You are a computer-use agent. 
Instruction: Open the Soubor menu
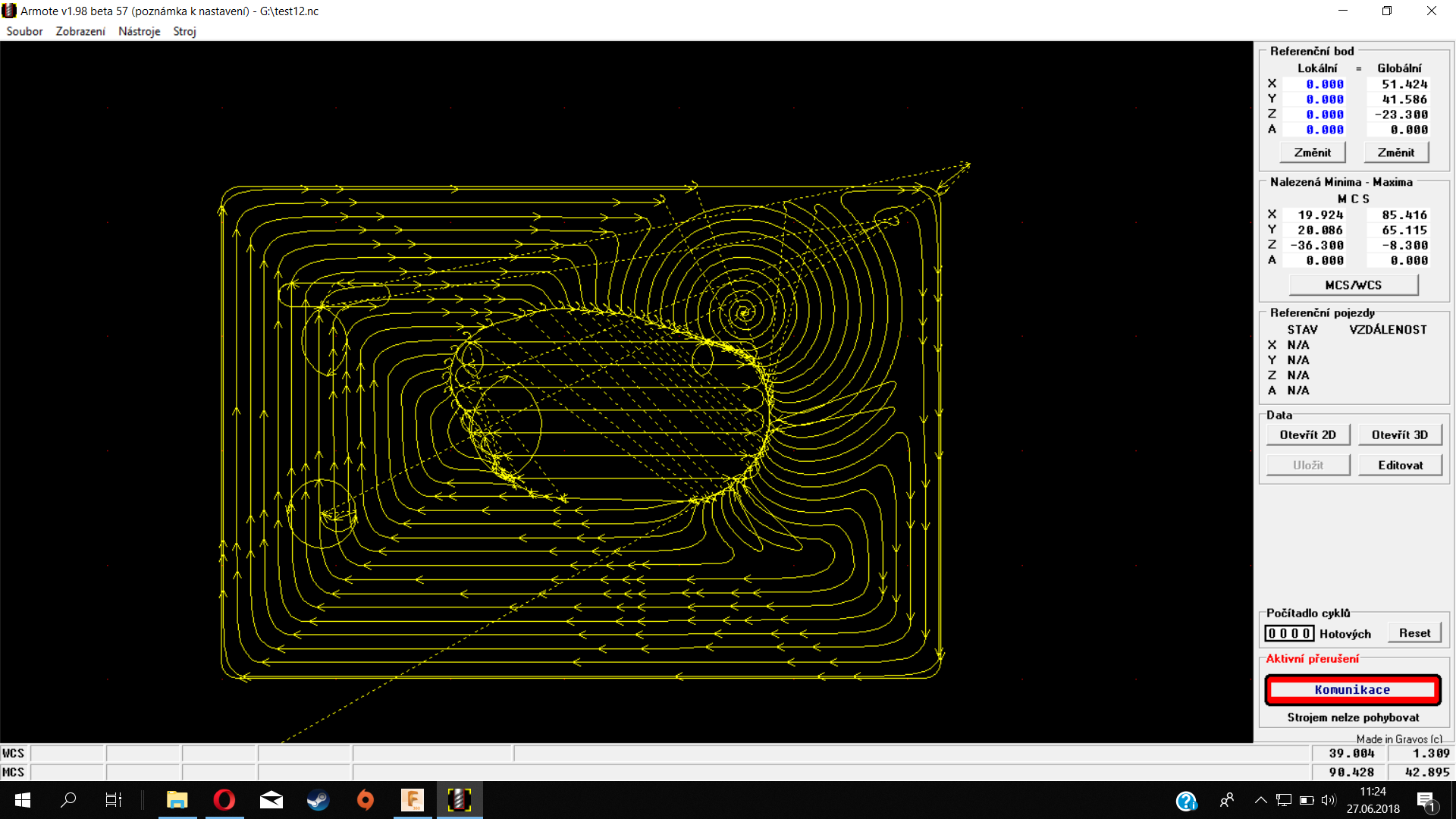pos(24,31)
